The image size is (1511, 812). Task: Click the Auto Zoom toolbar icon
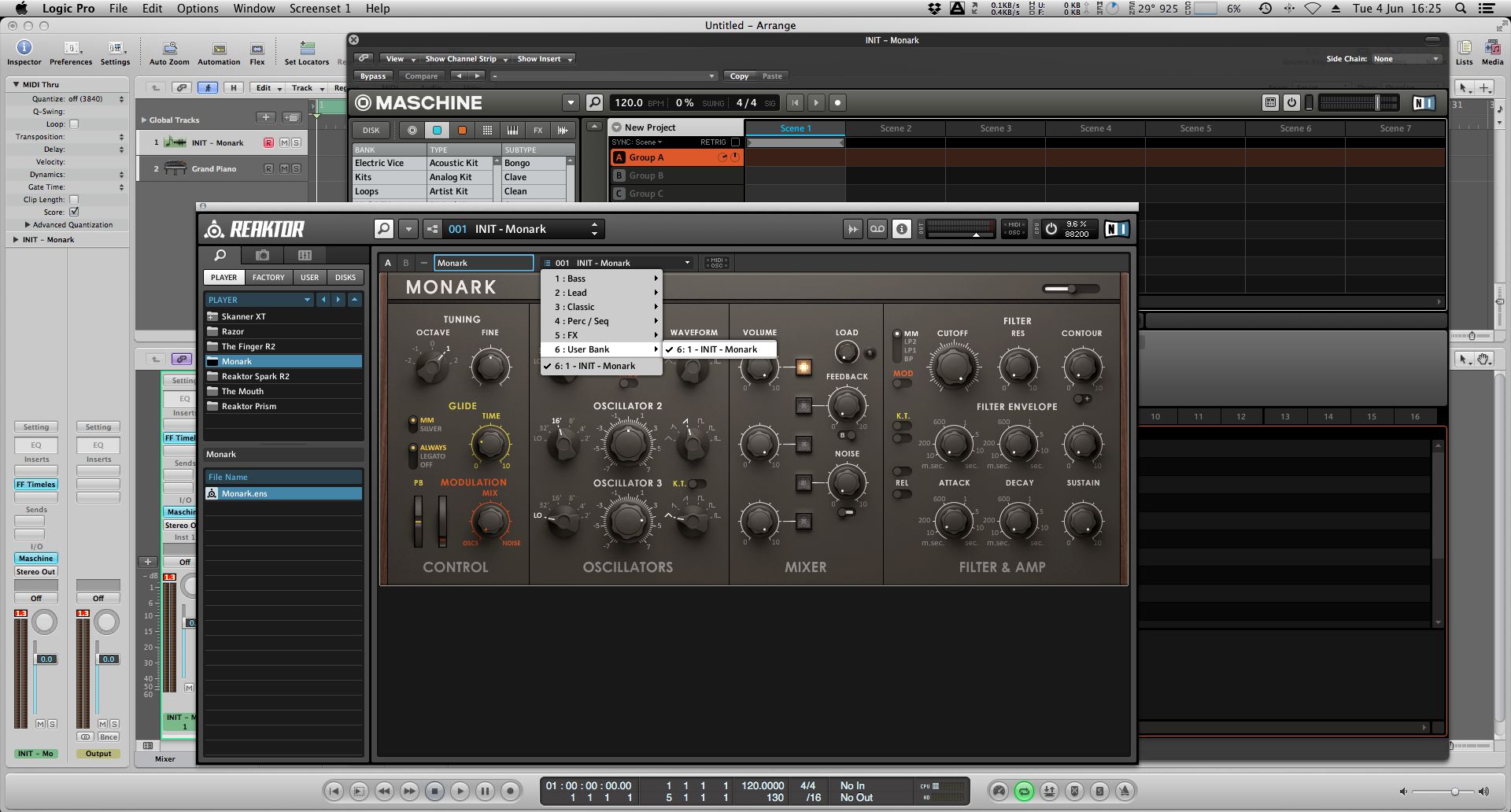pyautogui.click(x=169, y=54)
